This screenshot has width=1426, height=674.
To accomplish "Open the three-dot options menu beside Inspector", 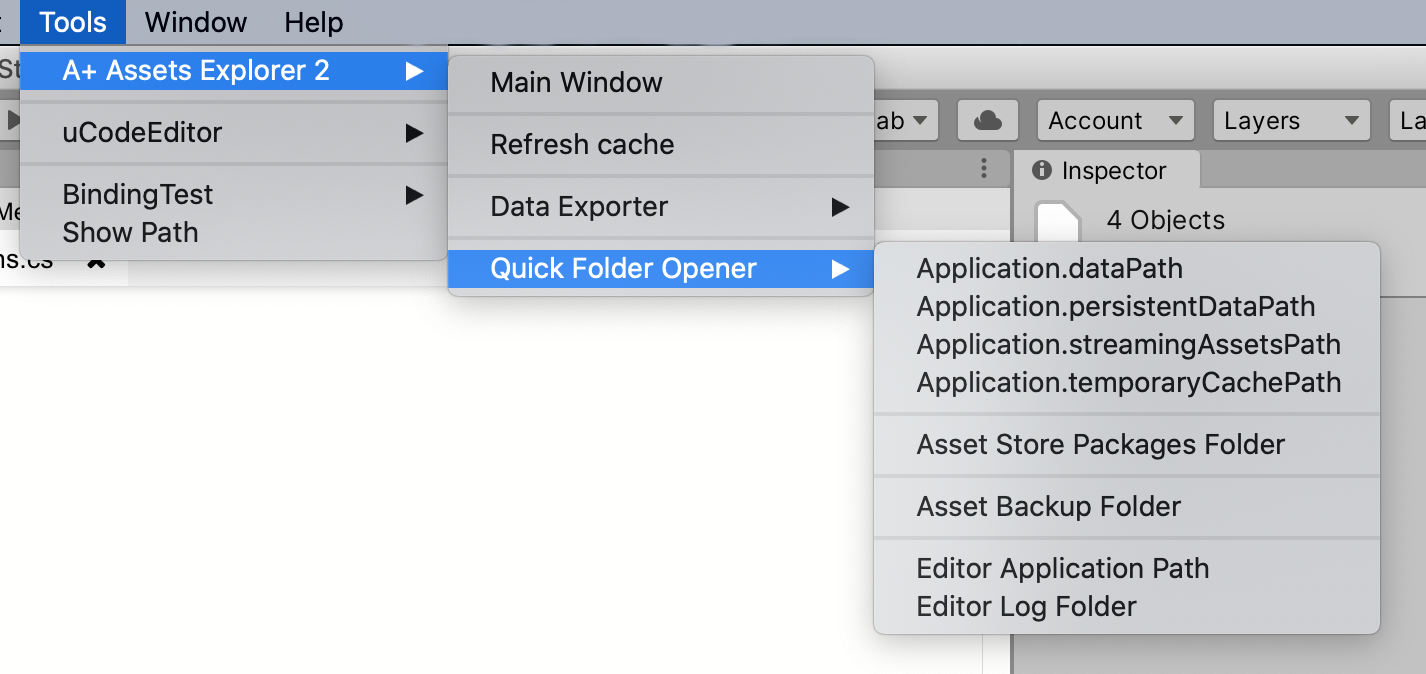I will pyautogui.click(x=984, y=168).
